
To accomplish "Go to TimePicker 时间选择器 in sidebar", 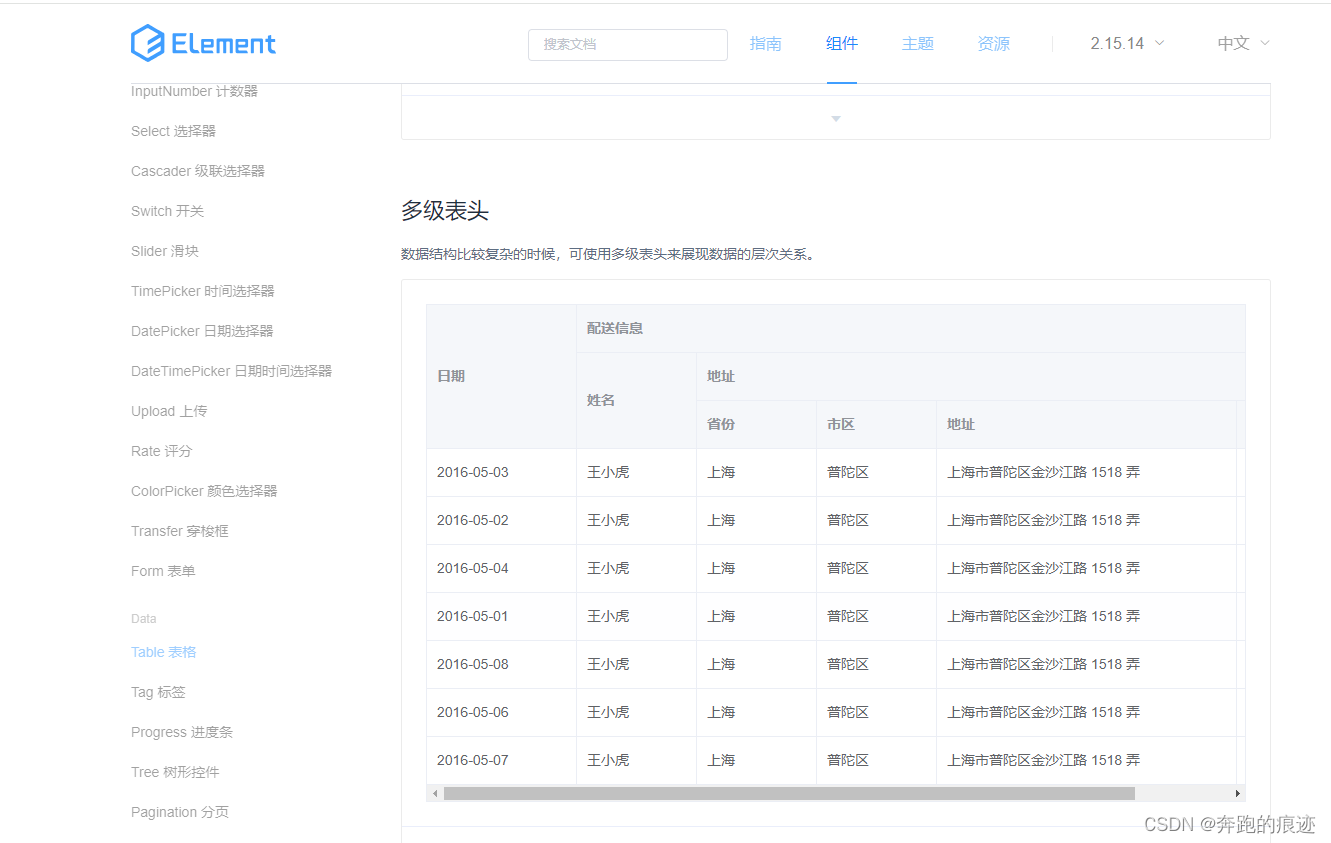I will [x=203, y=291].
